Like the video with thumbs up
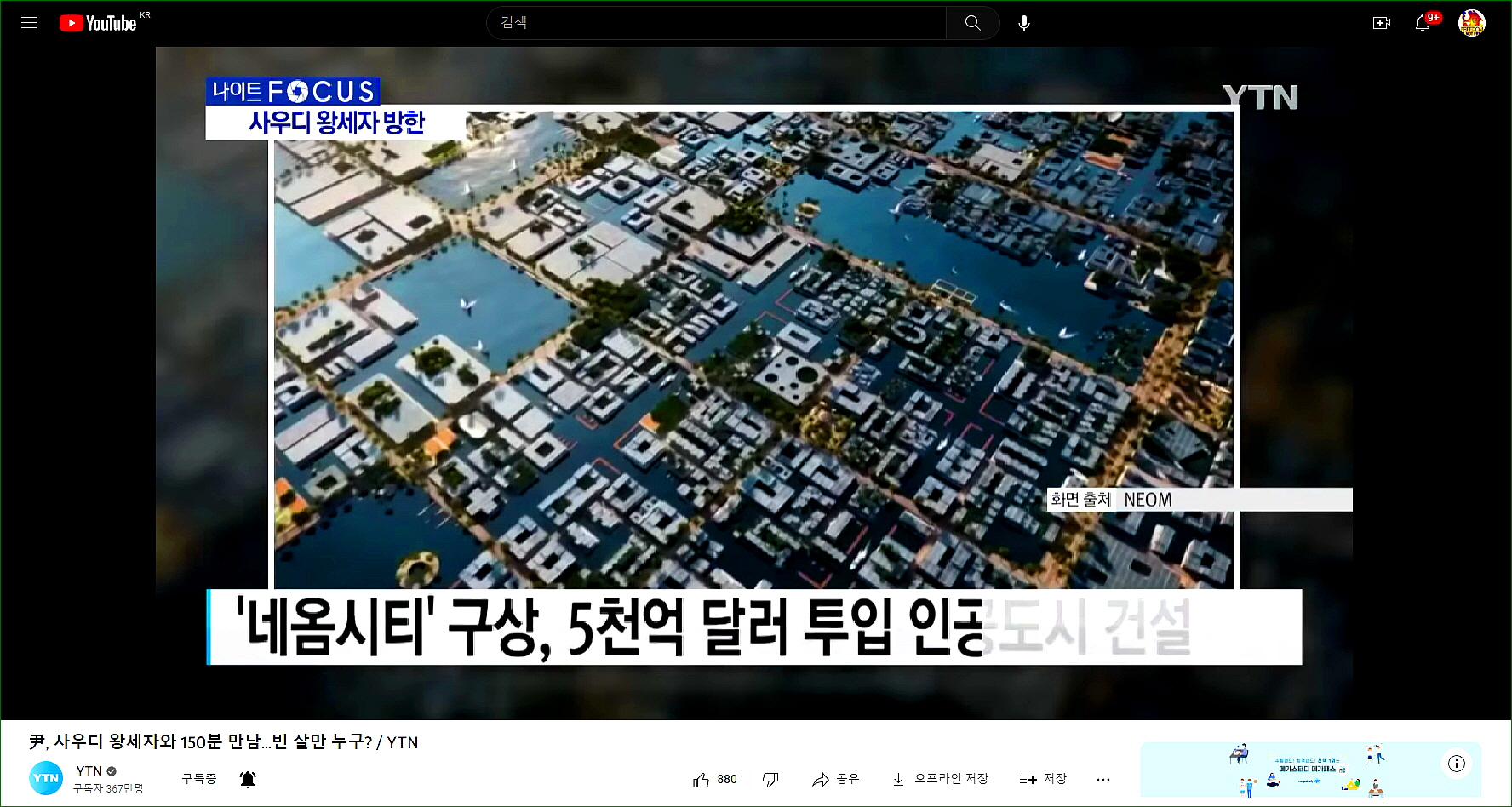1512x807 pixels. [x=701, y=780]
